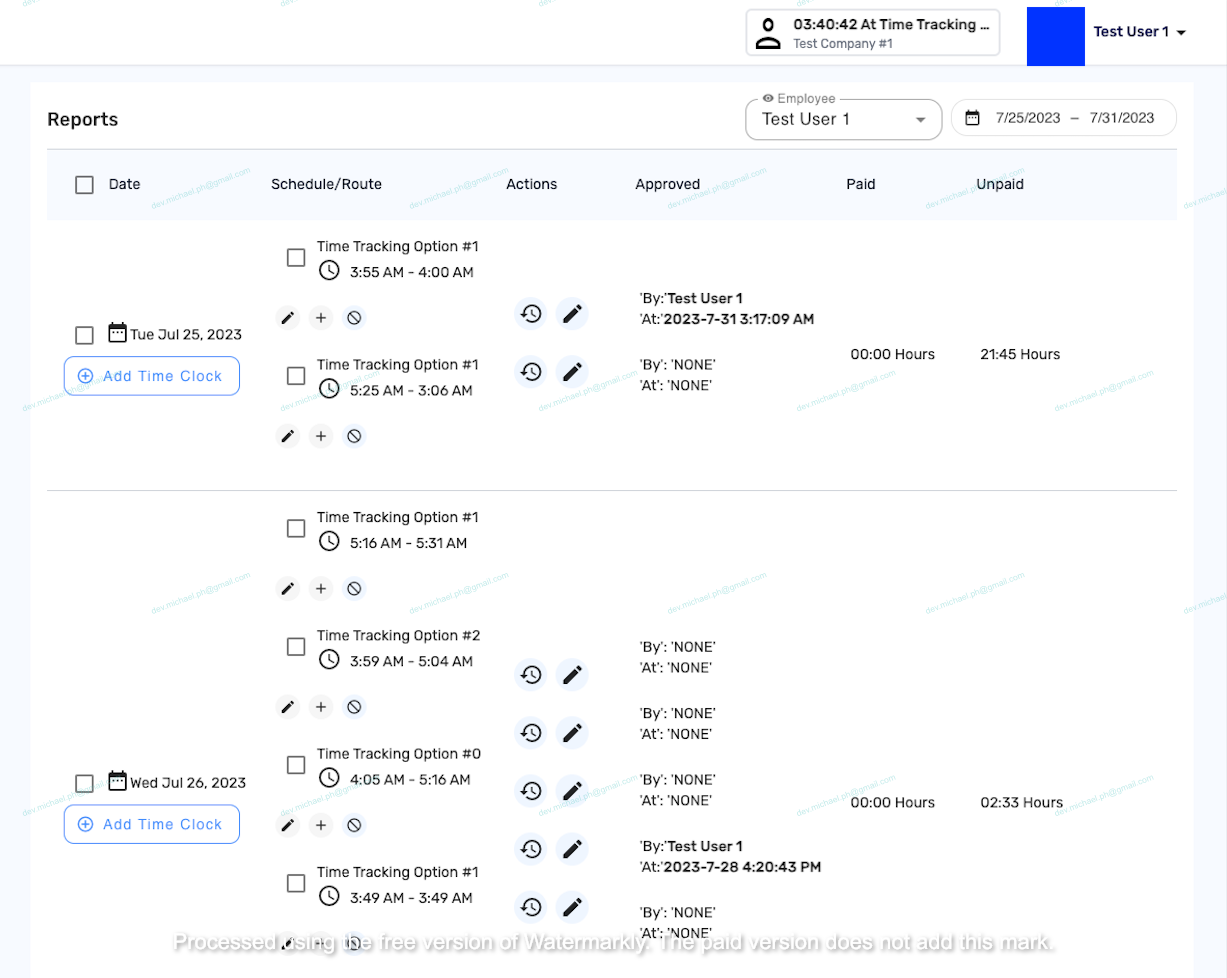Open the calendar icon in the date range field
The image size is (1227, 978).
(972, 118)
